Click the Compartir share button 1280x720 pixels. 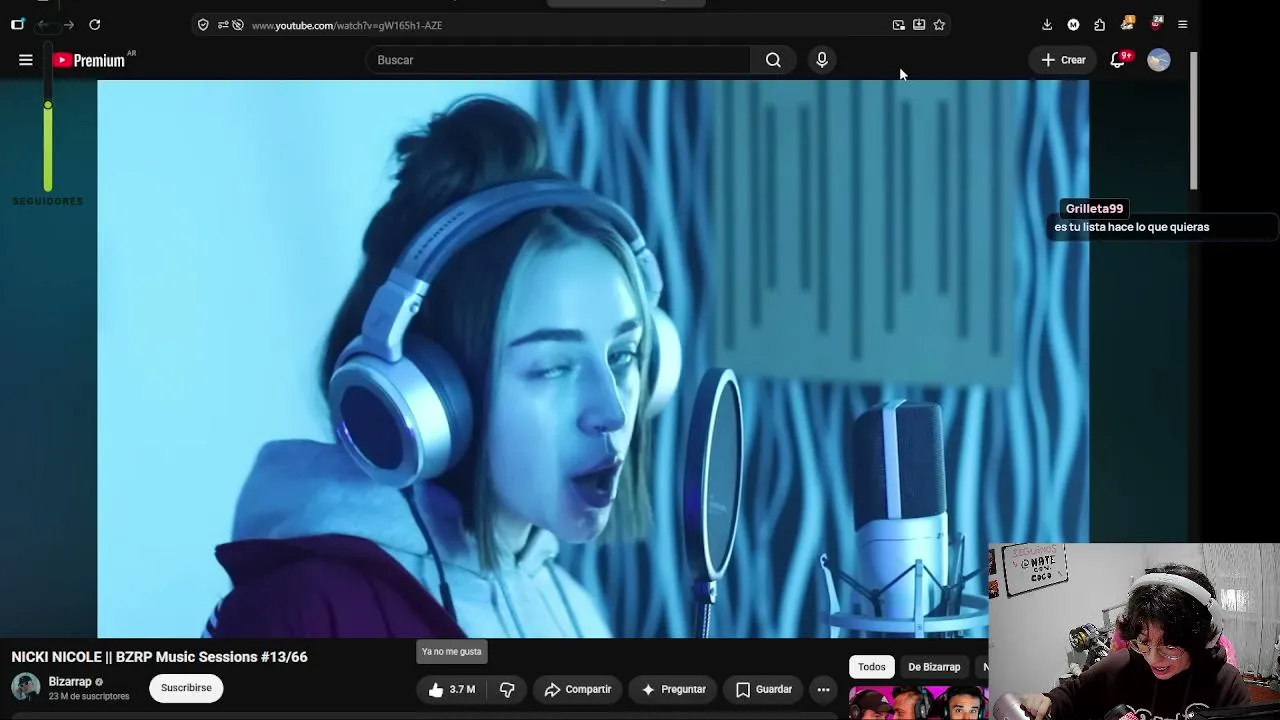pyautogui.click(x=578, y=689)
